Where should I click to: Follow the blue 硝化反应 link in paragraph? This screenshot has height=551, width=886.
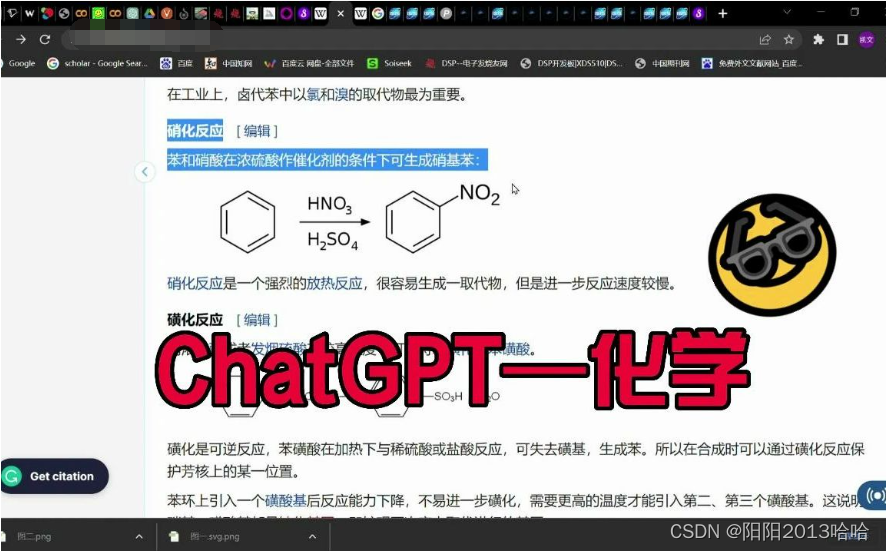tap(195, 283)
